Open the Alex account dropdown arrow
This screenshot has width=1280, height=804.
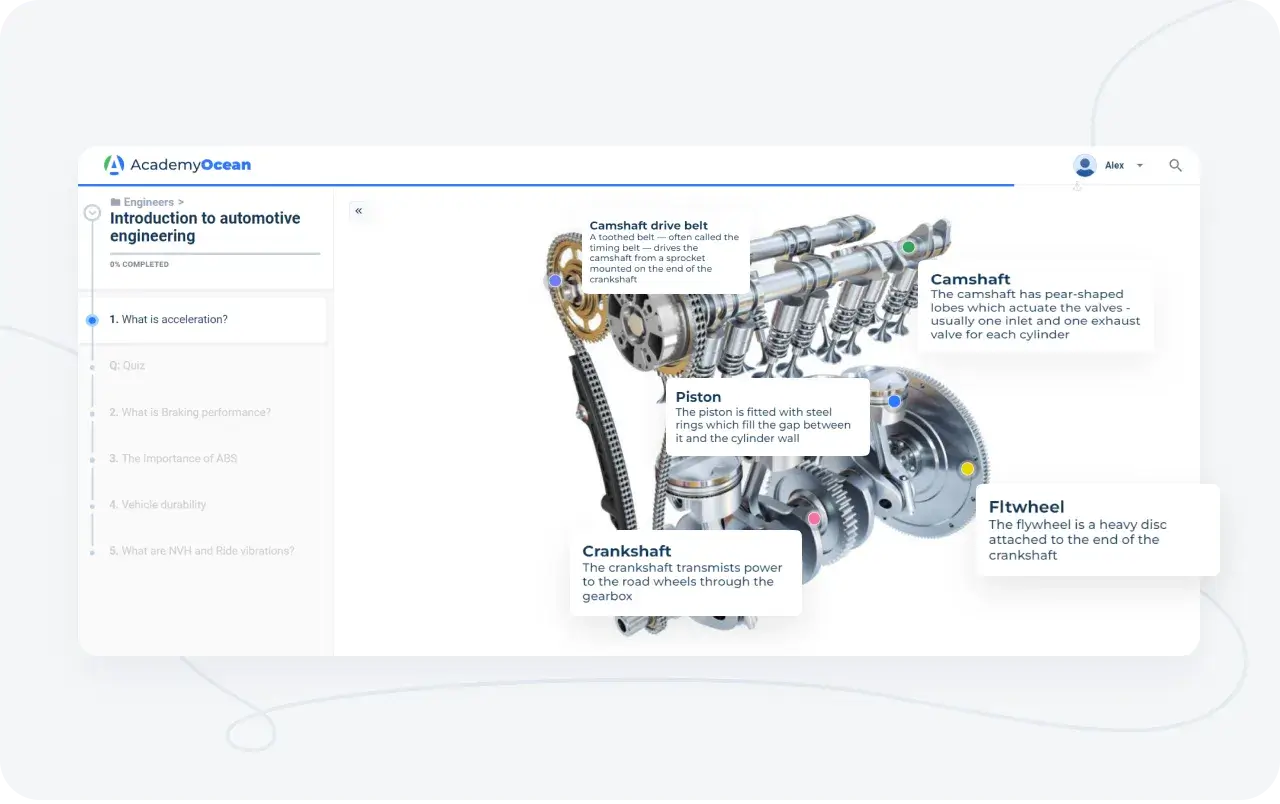point(1140,166)
